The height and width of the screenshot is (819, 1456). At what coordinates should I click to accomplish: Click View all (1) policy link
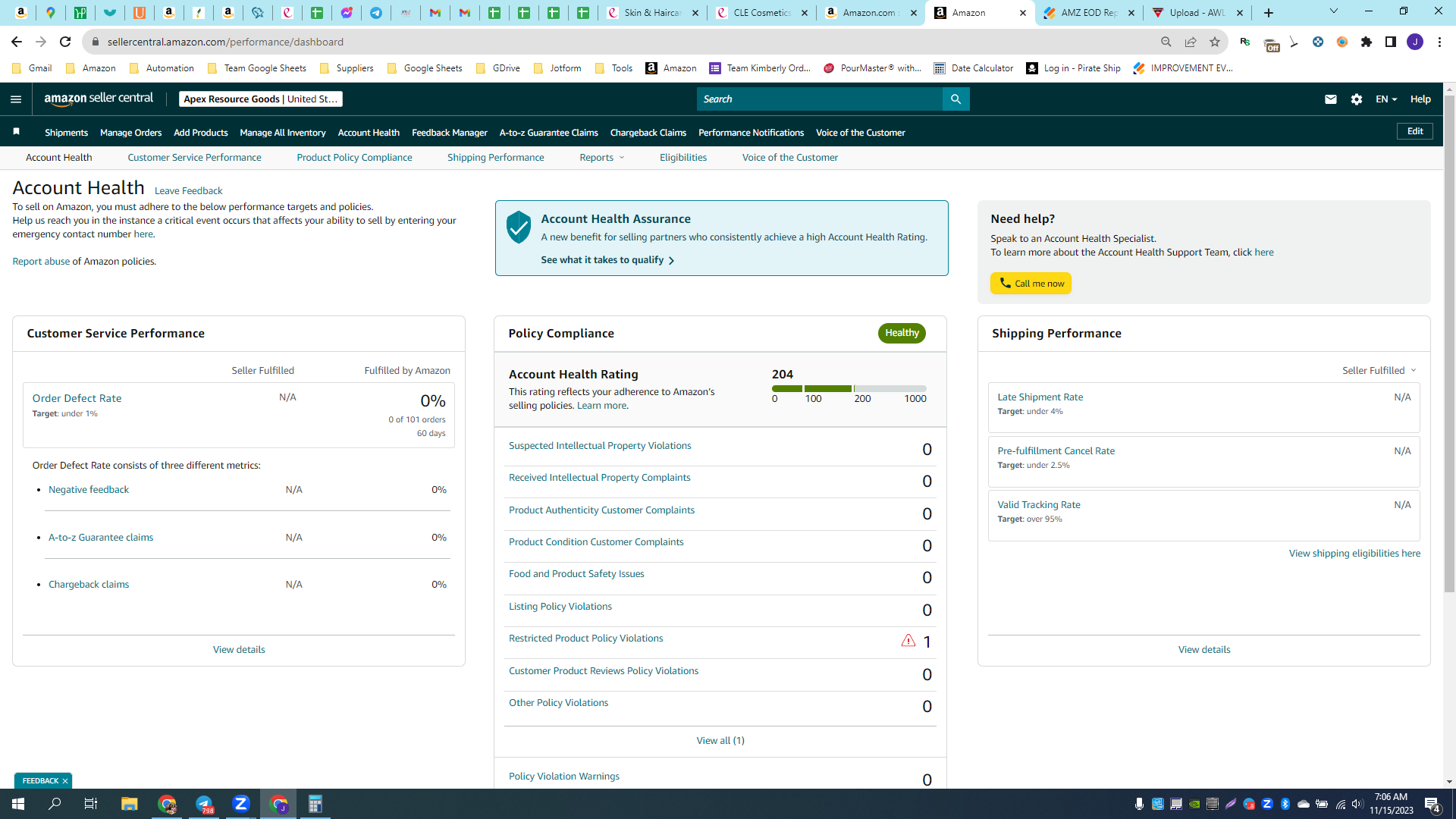tap(720, 741)
